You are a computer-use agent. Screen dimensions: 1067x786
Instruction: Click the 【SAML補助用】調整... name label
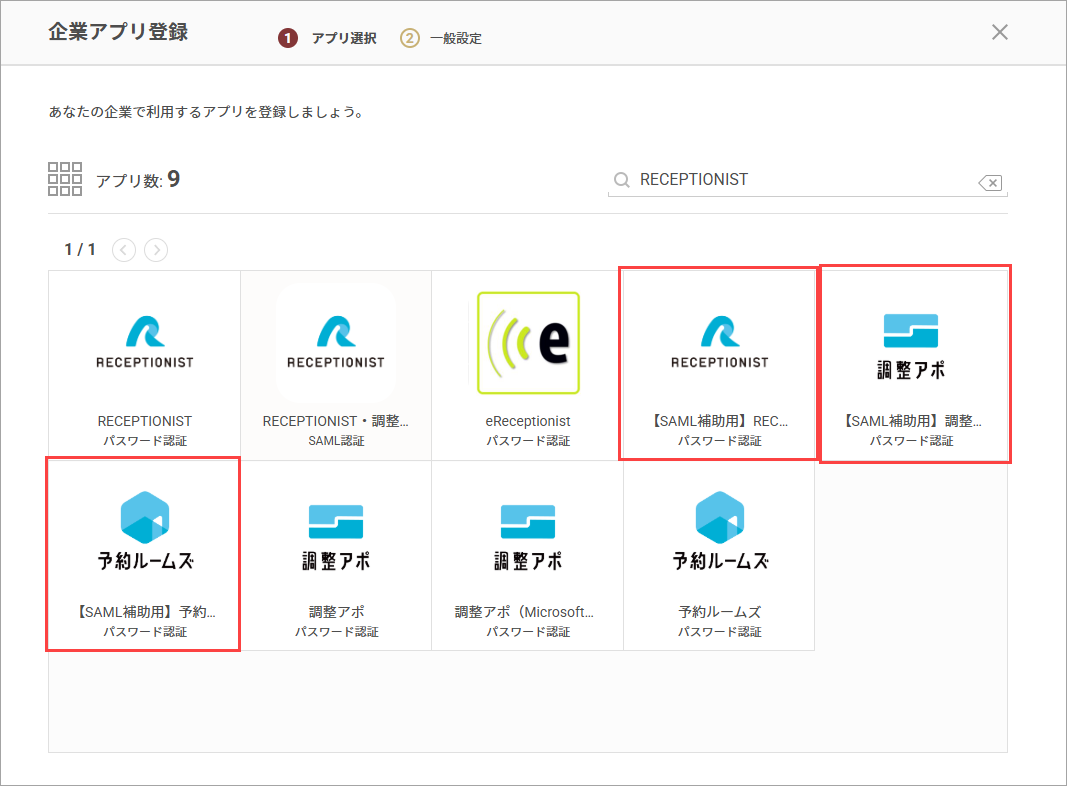pos(911,421)
